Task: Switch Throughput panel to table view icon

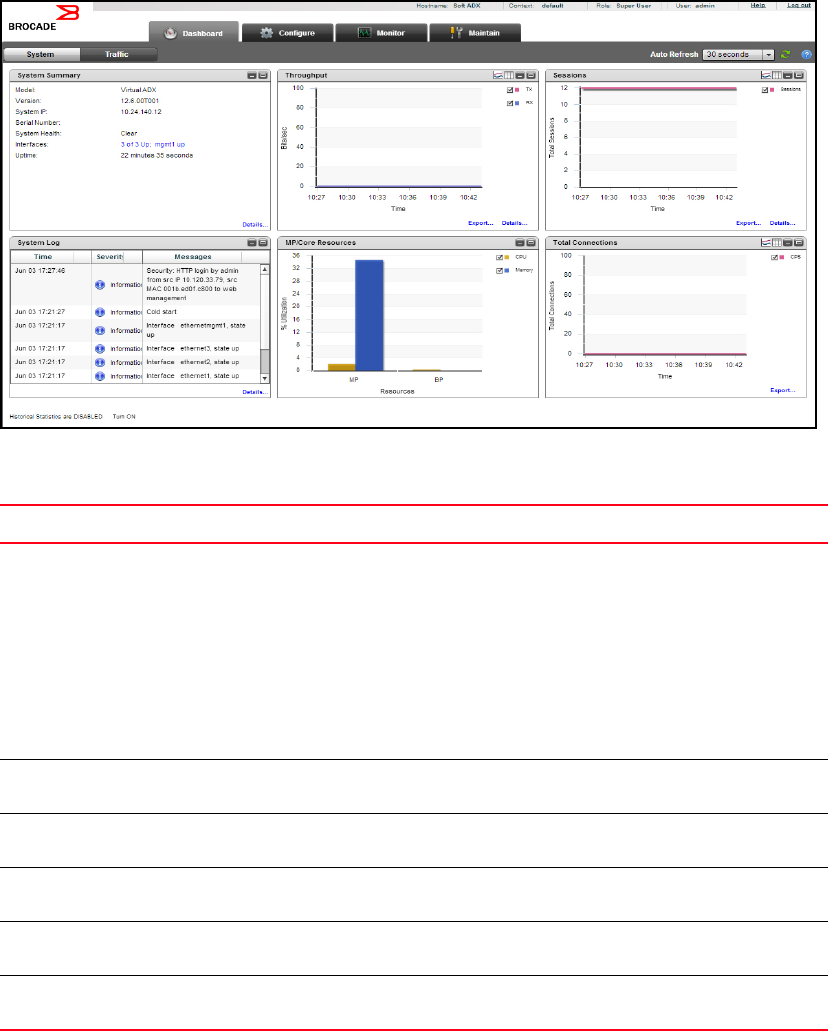Action: tap(508, 75)
